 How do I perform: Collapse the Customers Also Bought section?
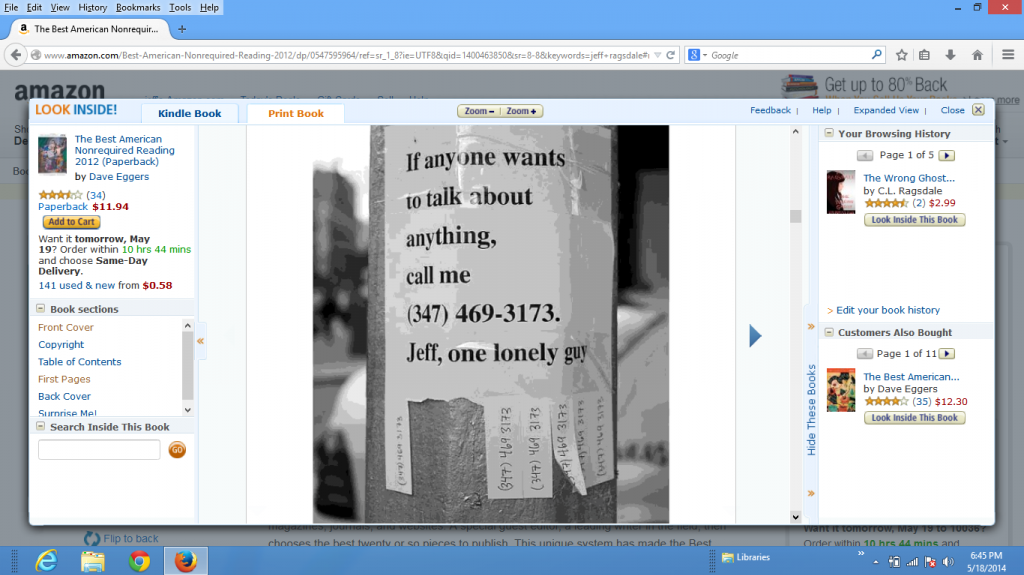[829, 332]
